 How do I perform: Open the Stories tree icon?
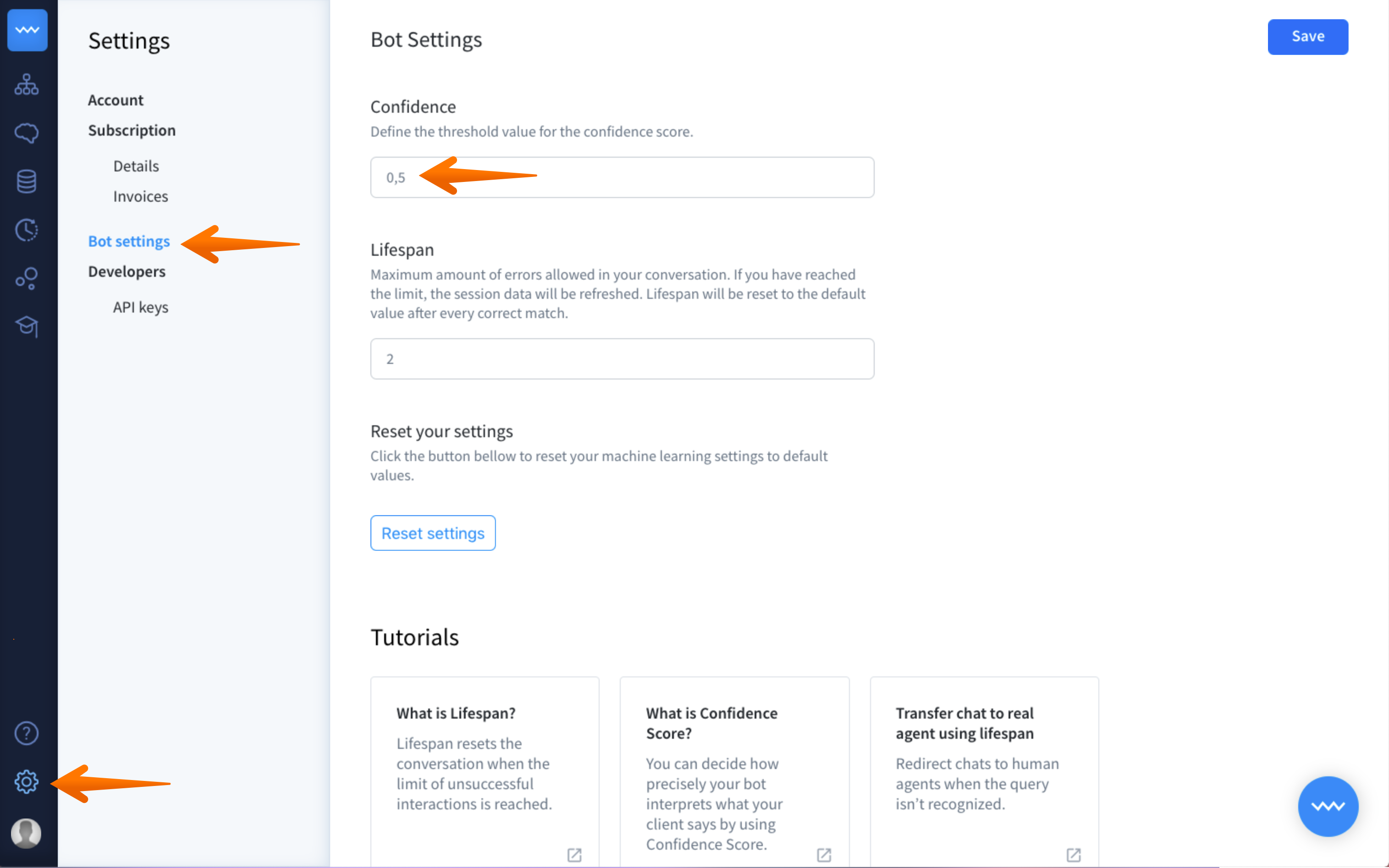coord(27,84)
